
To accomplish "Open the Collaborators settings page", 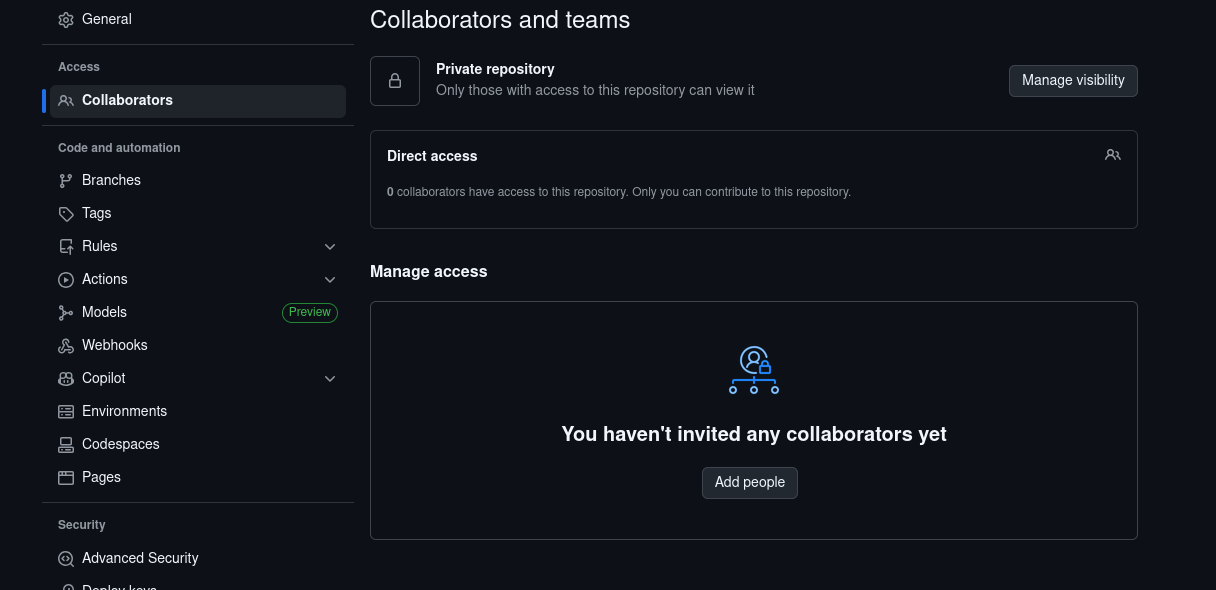I will pos(127,100).
